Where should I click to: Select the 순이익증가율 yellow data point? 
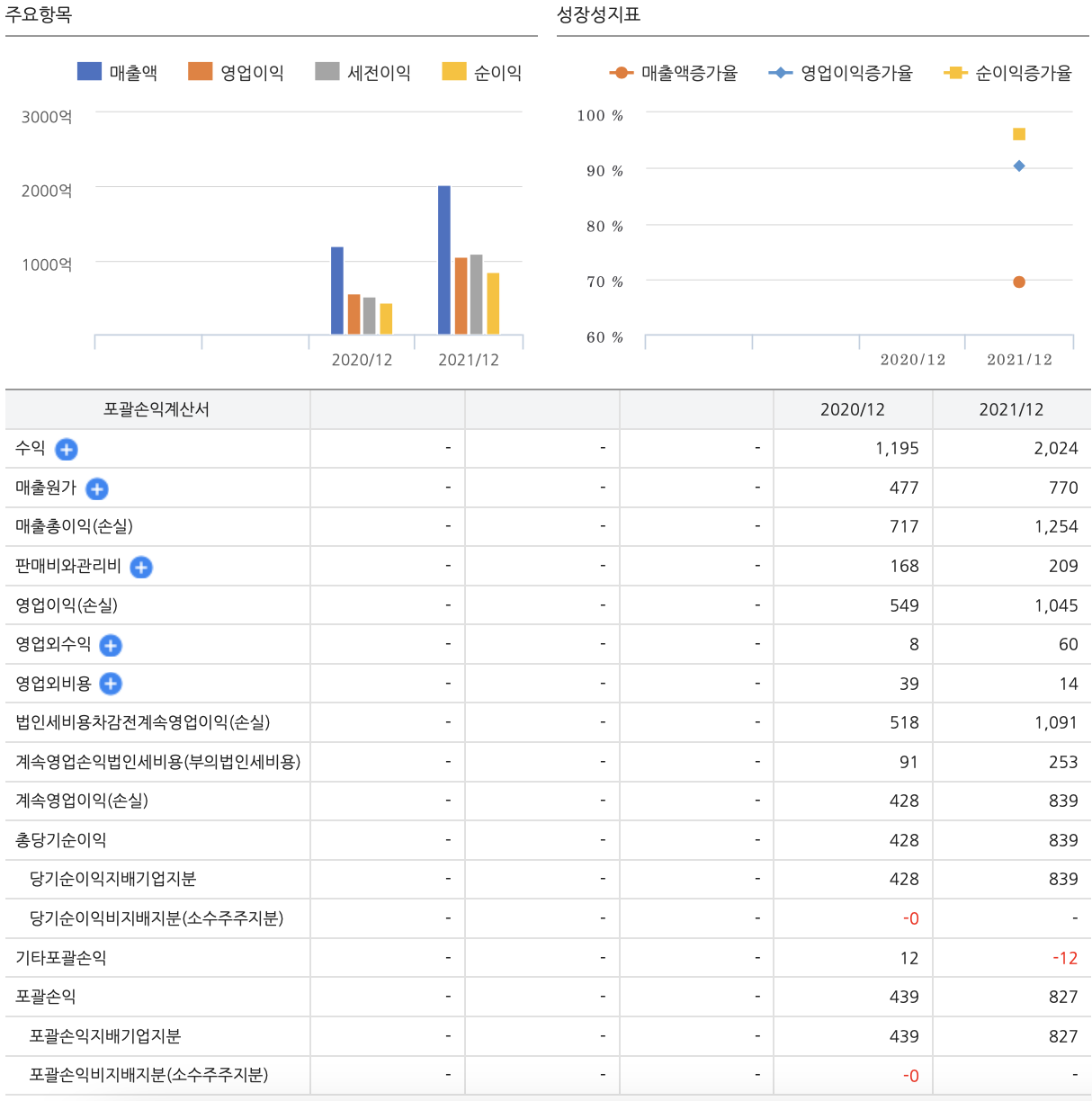(x=1019, y=134)
